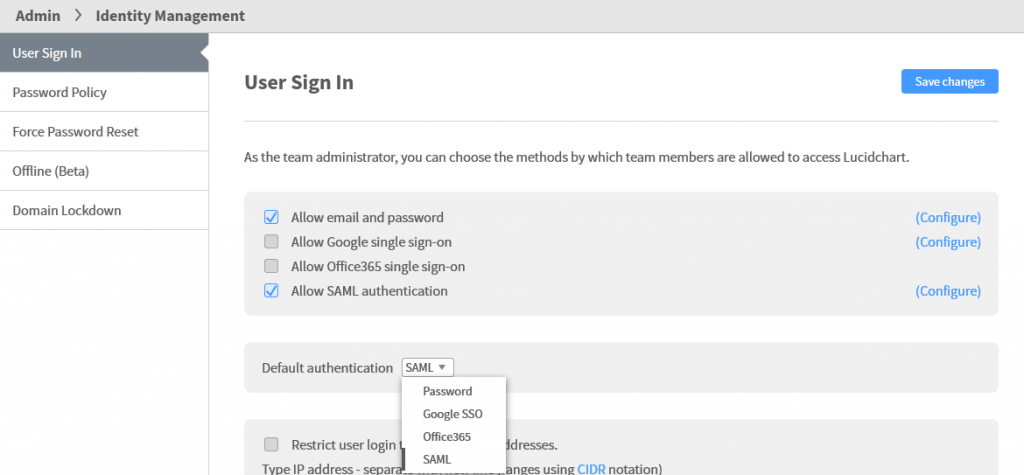Screen dimensions: 1024x475
Task: Enable Allow Google single sign-on
Action: [271, 242]
